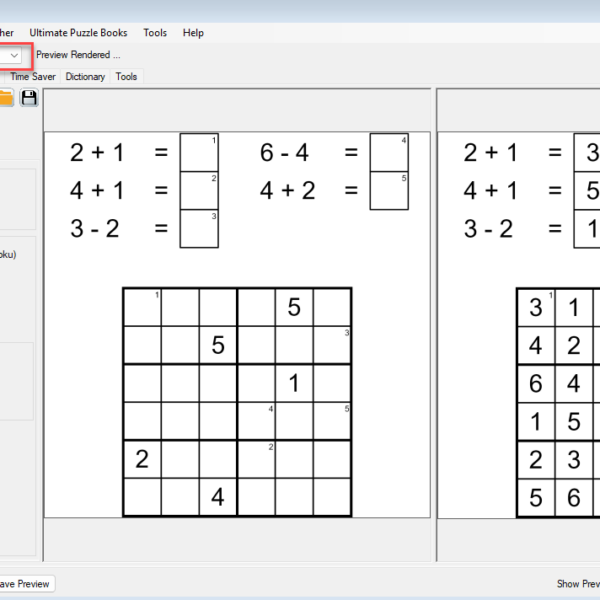Click answer box numbered 1 in puzzle

tap(199, 152)
